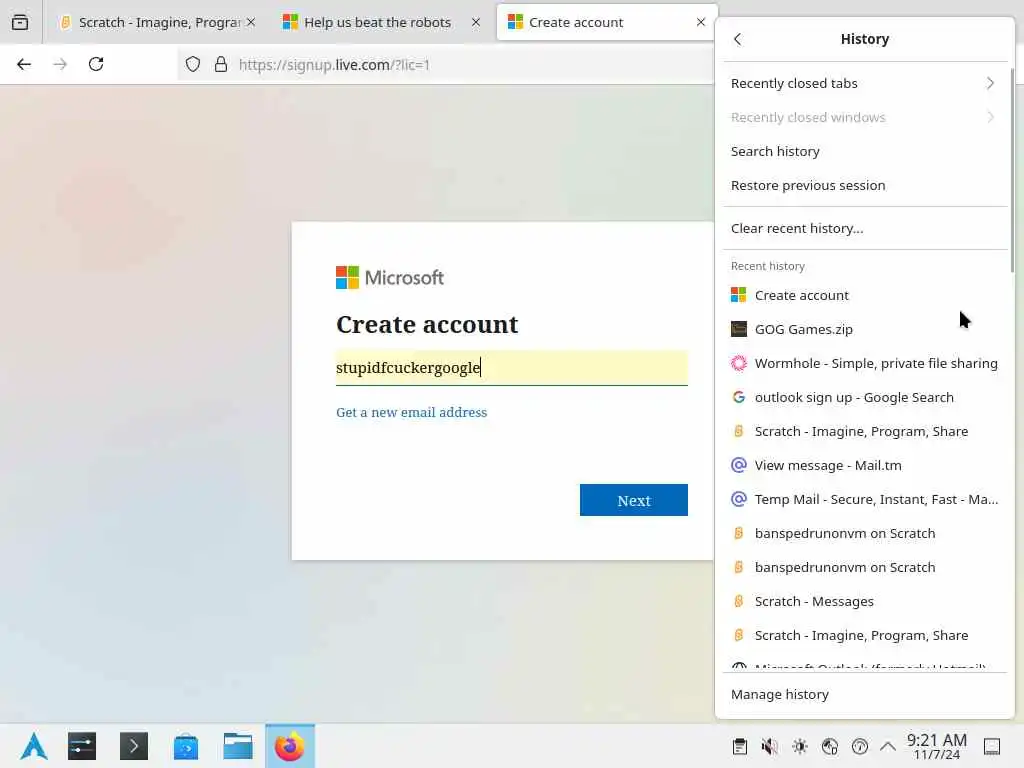Reload the page with the refresh icon
Screen dimensions: 1024x768
(x=96, y=64)
